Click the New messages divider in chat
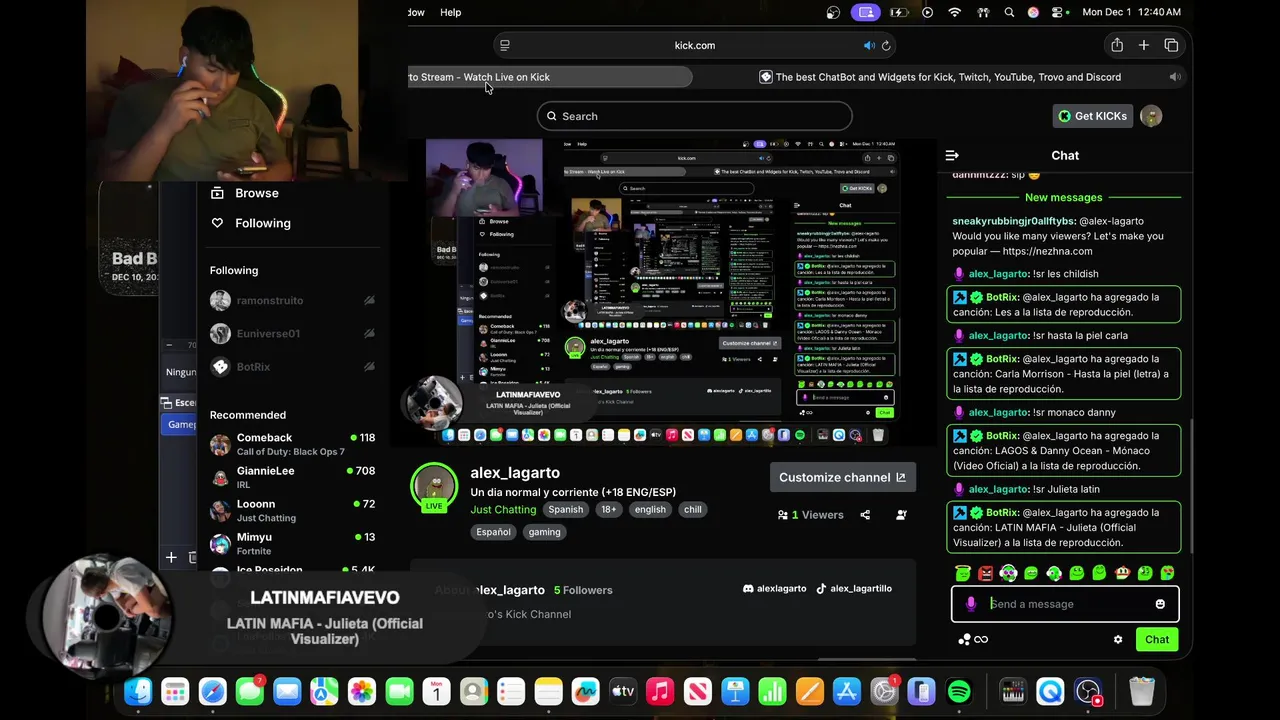 [1064, 197]
